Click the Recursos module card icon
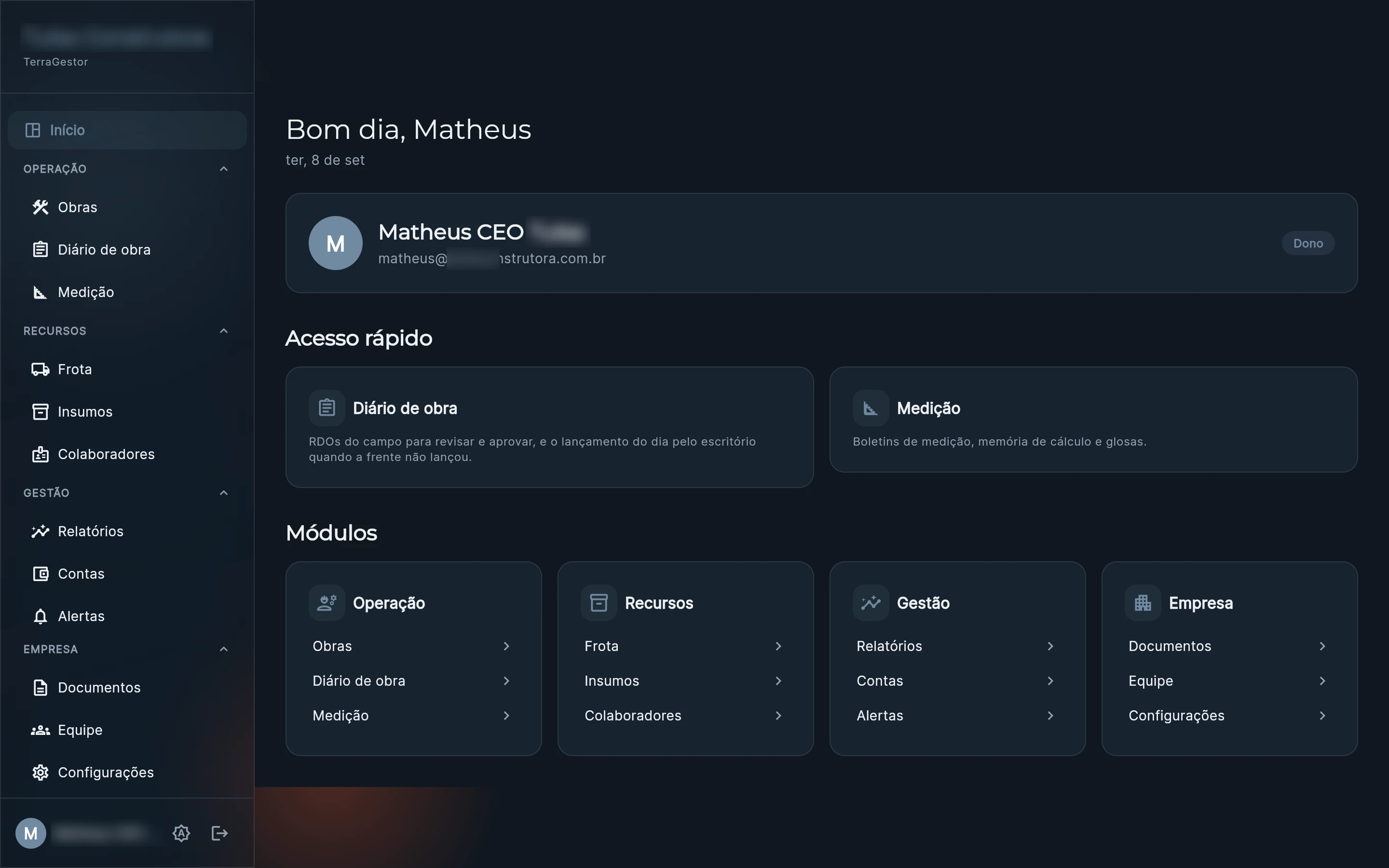 pyautogui.click(x=599, y=603)
